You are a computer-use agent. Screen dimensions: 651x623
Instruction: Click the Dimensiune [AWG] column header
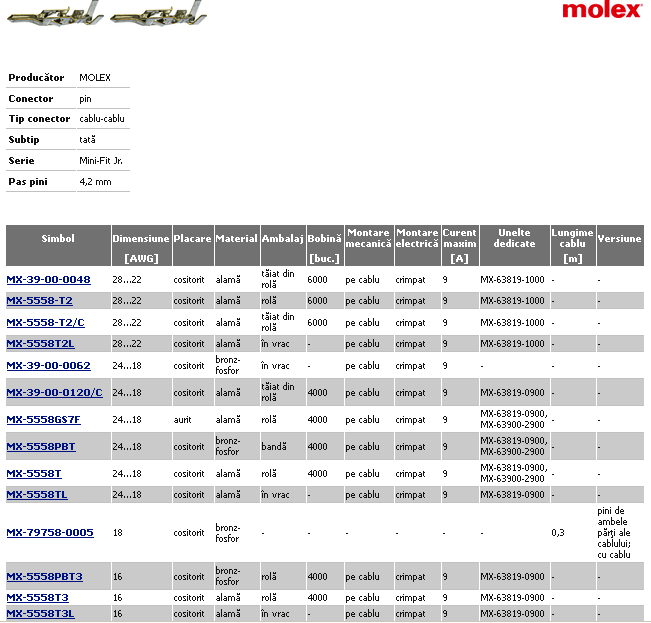[141, 245]
